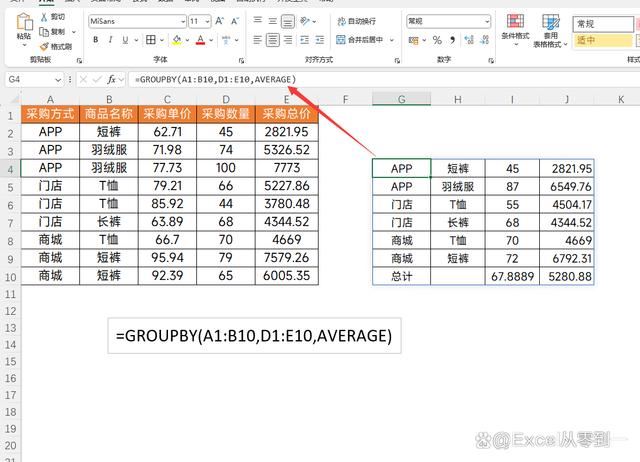
Task: Decrease font size with smaller A icon
Action: pos(235,21)
